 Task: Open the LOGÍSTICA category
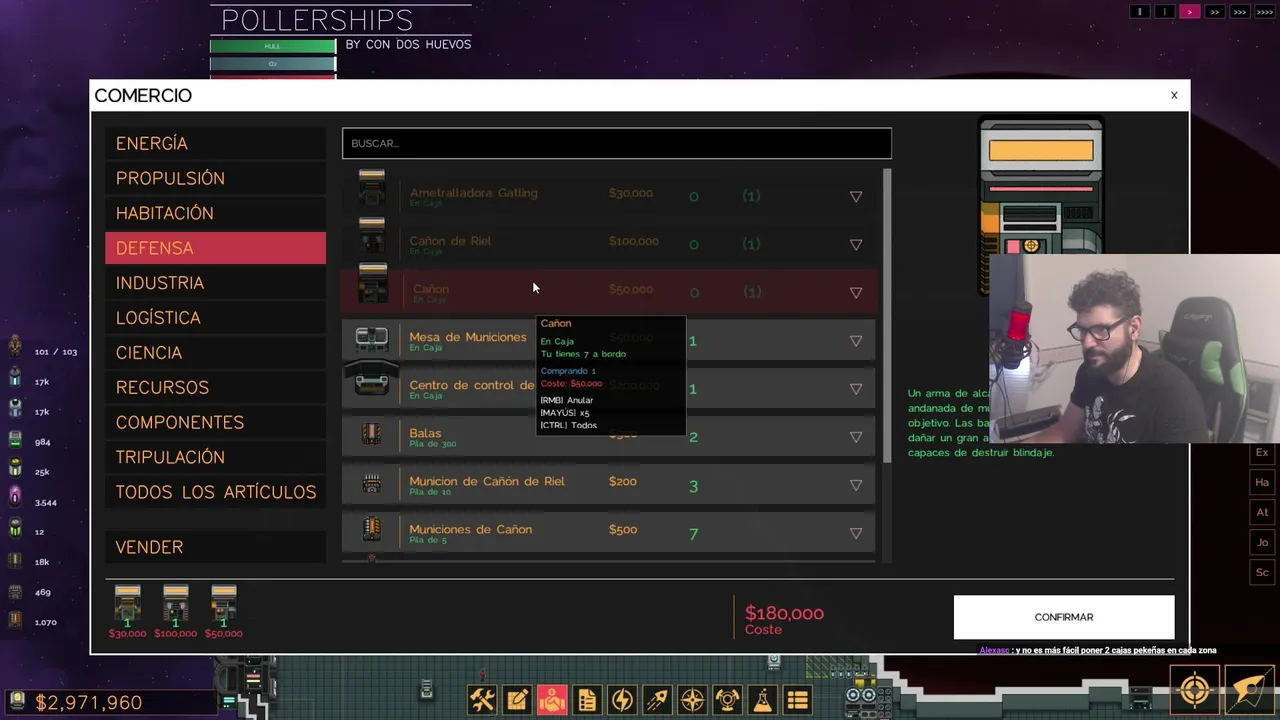click(x=215, y=318)
